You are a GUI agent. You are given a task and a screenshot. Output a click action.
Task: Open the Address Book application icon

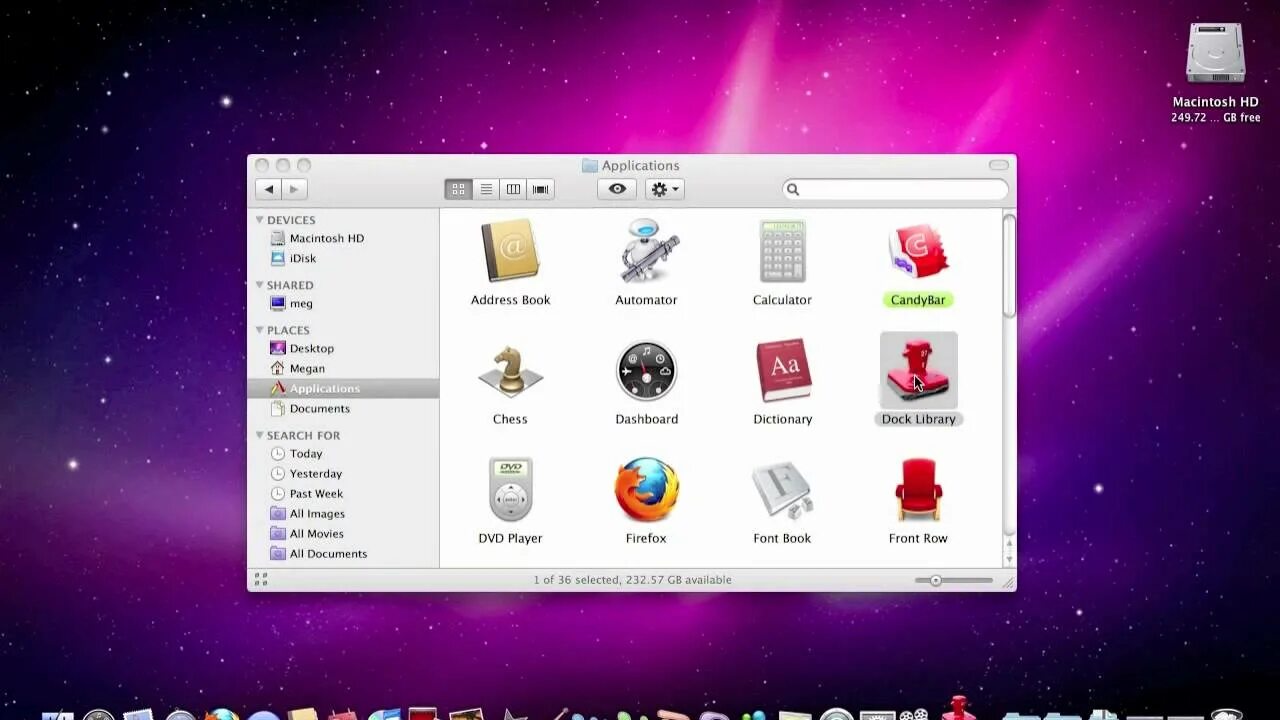[510, 251]
